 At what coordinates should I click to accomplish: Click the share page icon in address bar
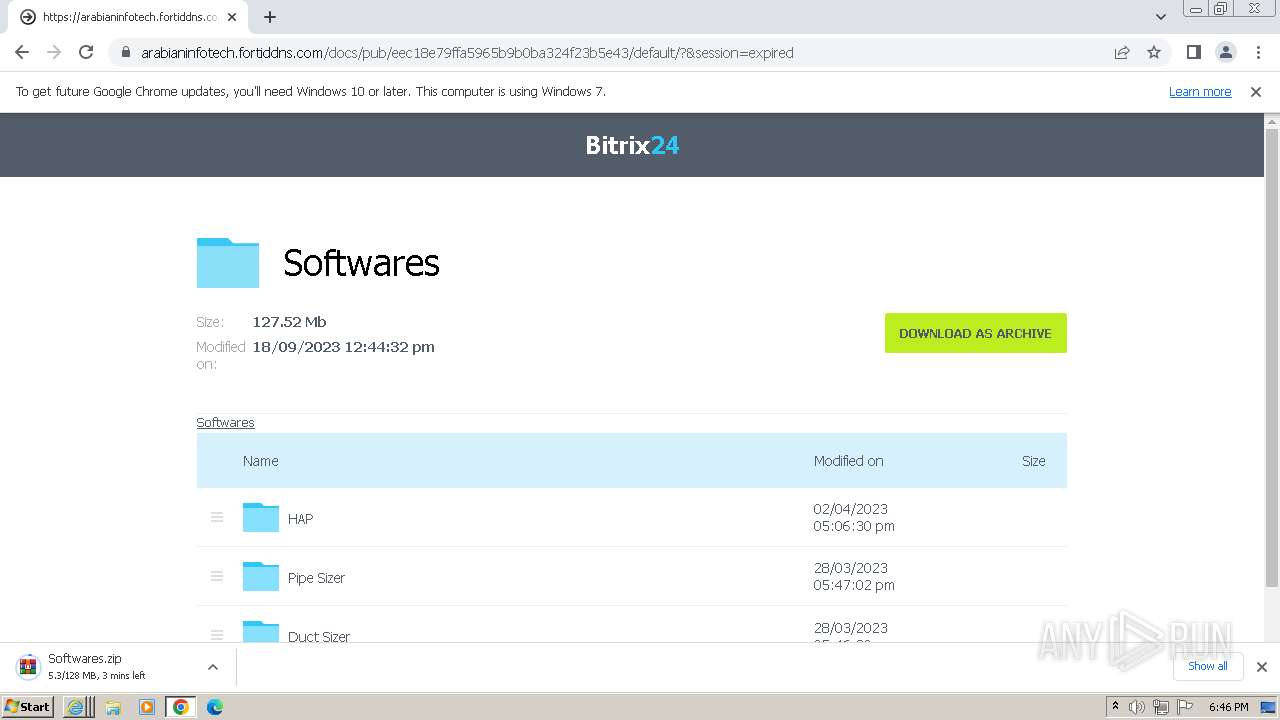[x=1122, y=52]
